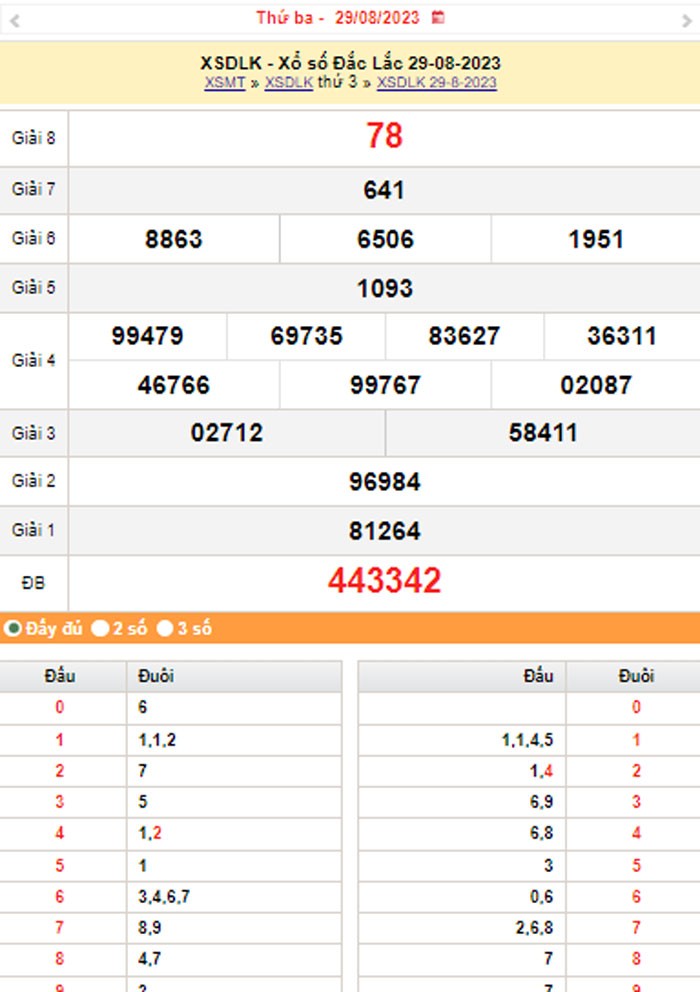Go to next day's results arrow
Image resolution: width=700 pixels, height=992 pixels.
[x=686, y=20]
